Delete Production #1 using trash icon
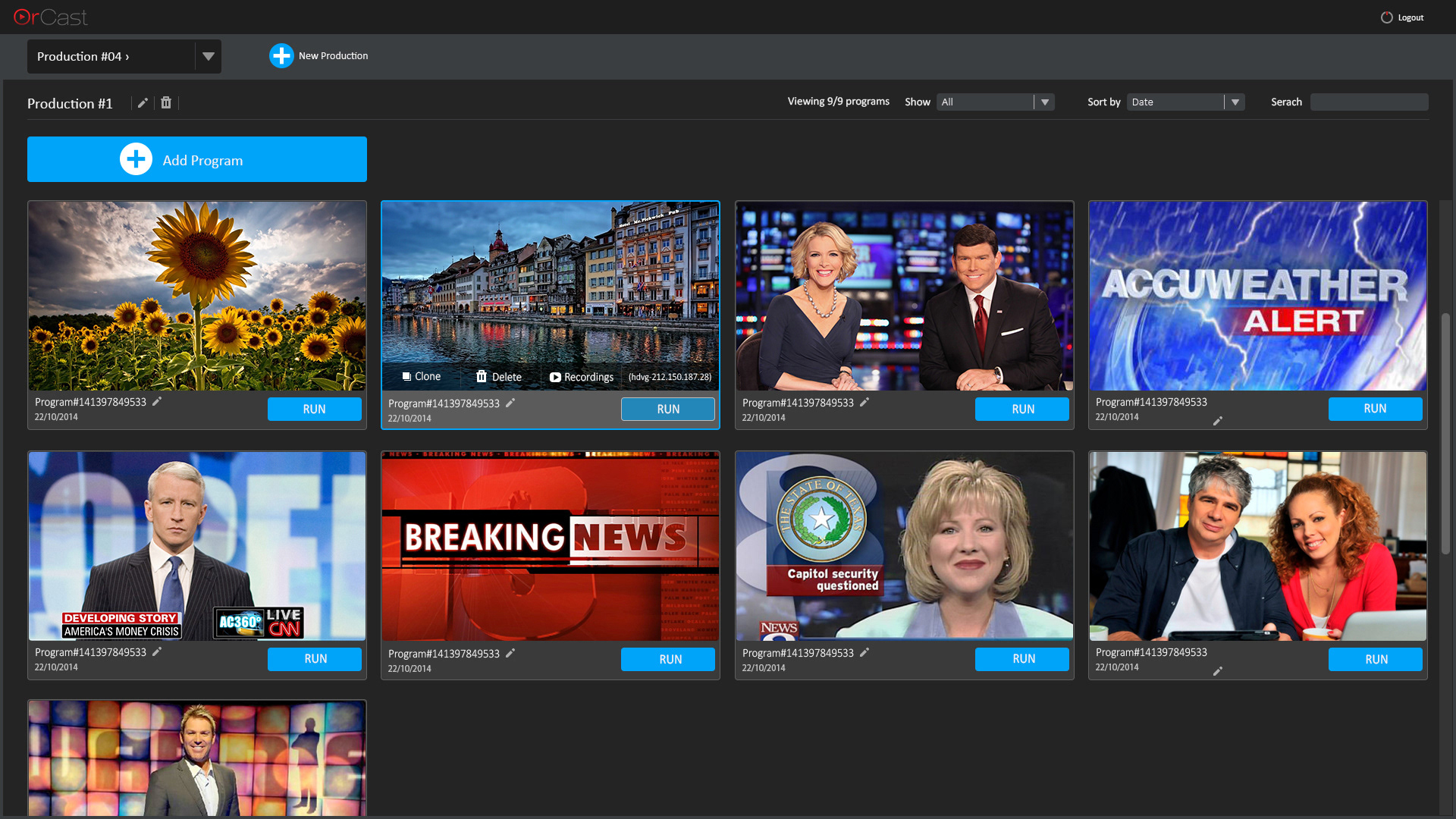 [x=166, y=102]
